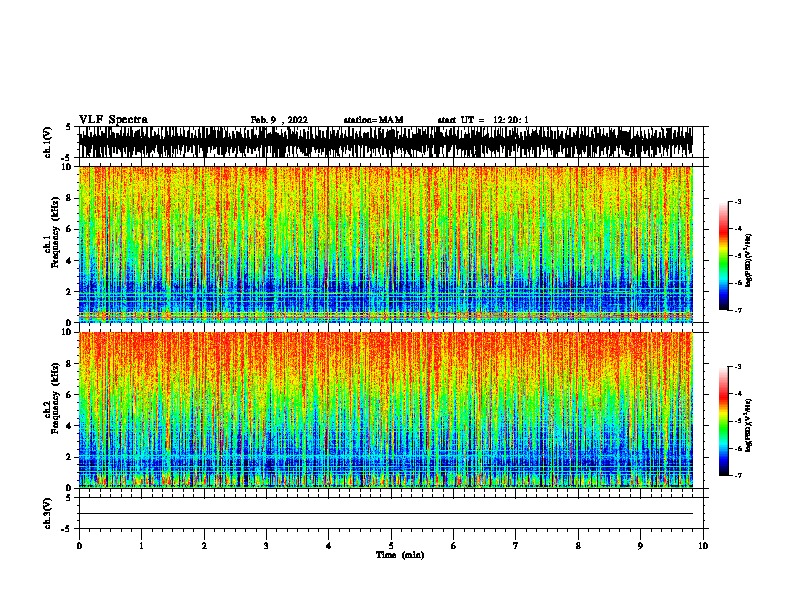Image resolution: width=792 pixels, height=612 pixels.
Task: Click the ch.1 frequency tick "4"
Action: tap(69, 261)
